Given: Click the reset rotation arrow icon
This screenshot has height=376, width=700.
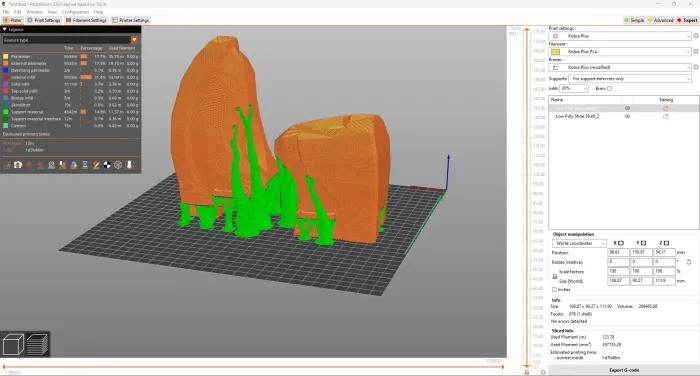Looking at the screenshot, I should pos(688,262).
